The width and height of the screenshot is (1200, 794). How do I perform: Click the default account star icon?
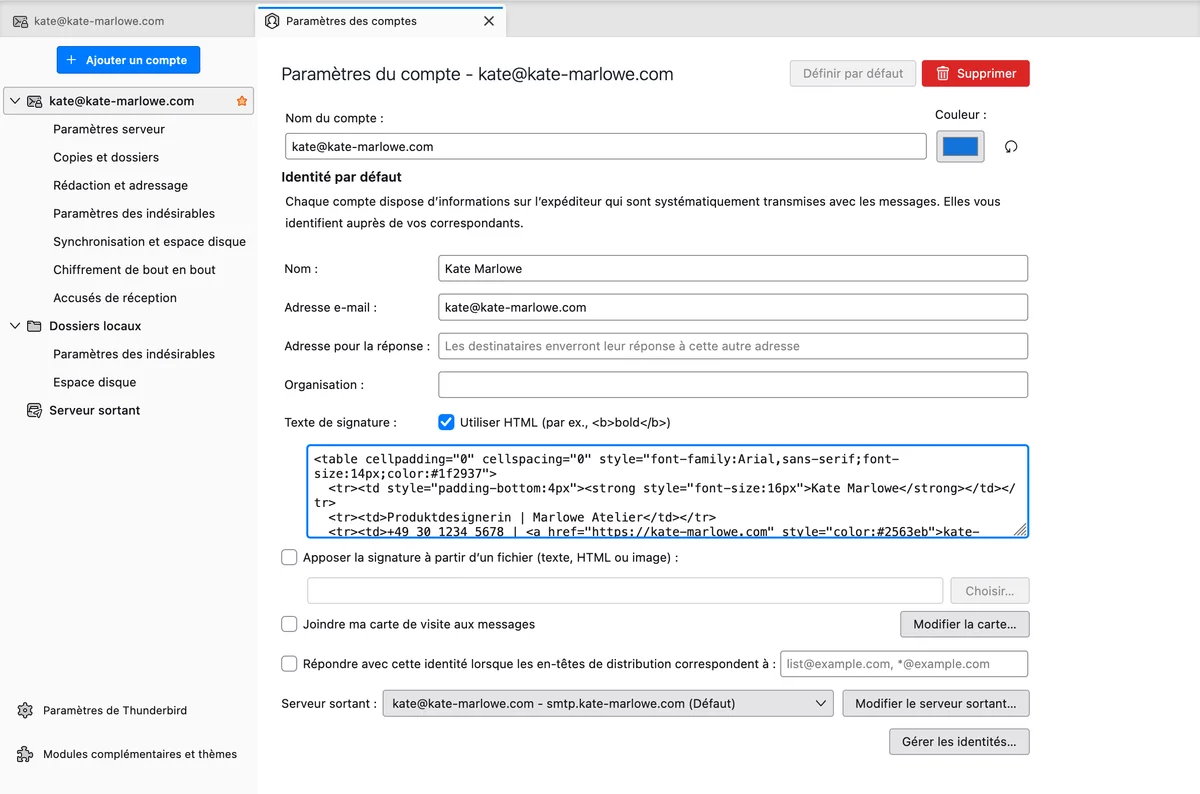[x=241, y=101]
